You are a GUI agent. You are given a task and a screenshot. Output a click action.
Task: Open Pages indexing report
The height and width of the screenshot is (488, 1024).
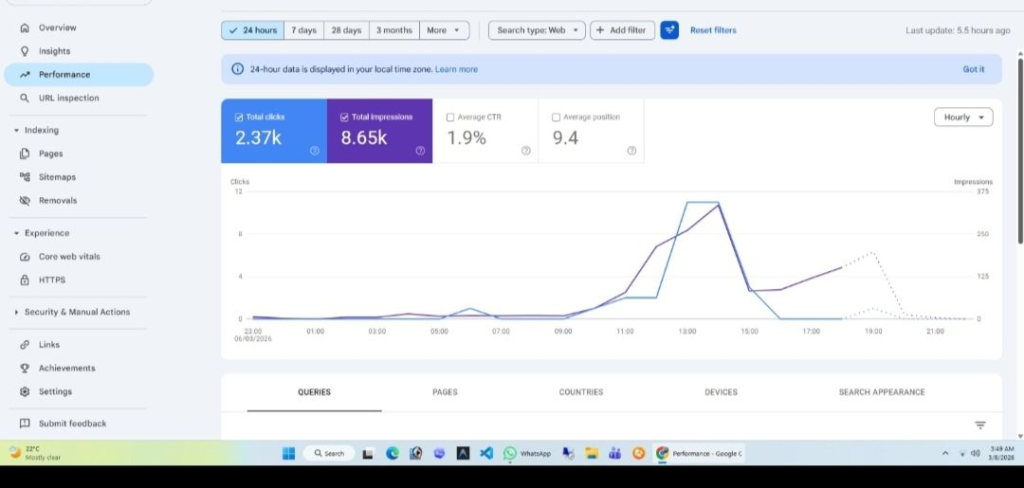click(x=50, y=154)
